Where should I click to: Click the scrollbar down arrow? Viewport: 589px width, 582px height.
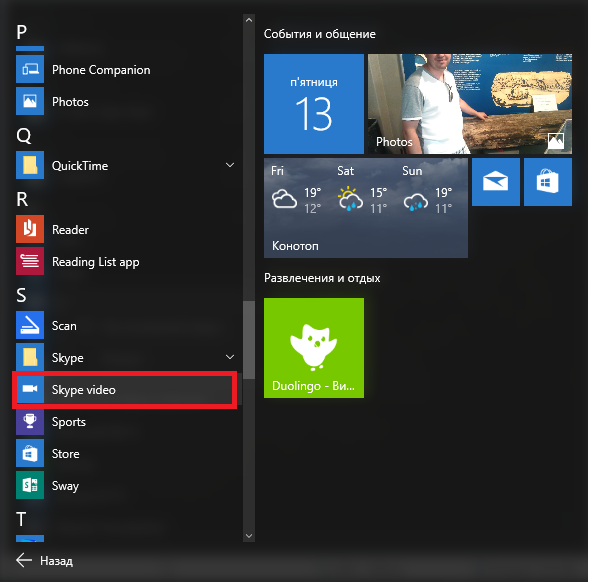pos(249,536)
